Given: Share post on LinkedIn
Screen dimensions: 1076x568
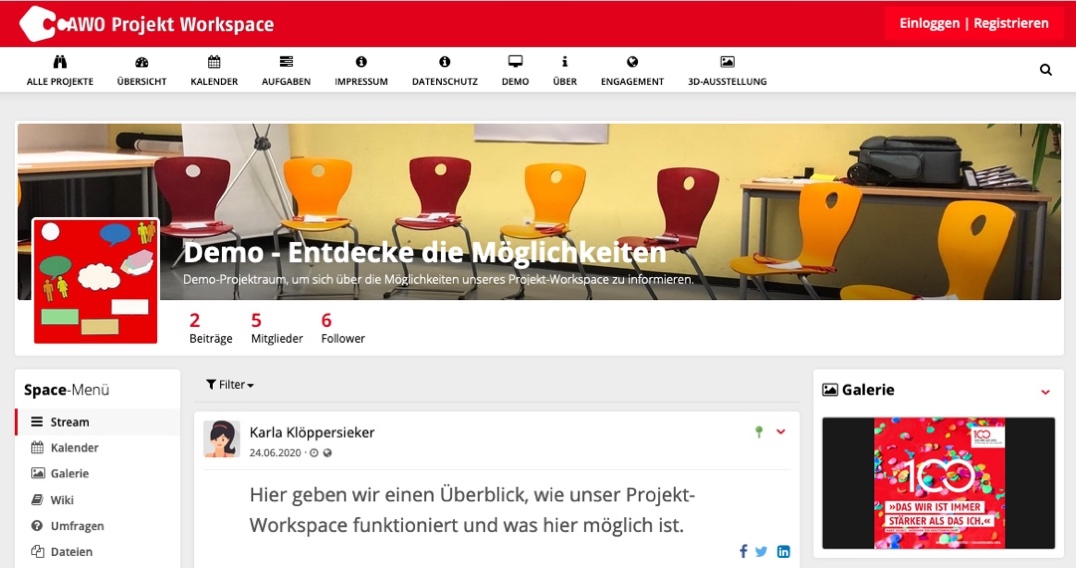Looking at the screenshot, I should point(783,552).
